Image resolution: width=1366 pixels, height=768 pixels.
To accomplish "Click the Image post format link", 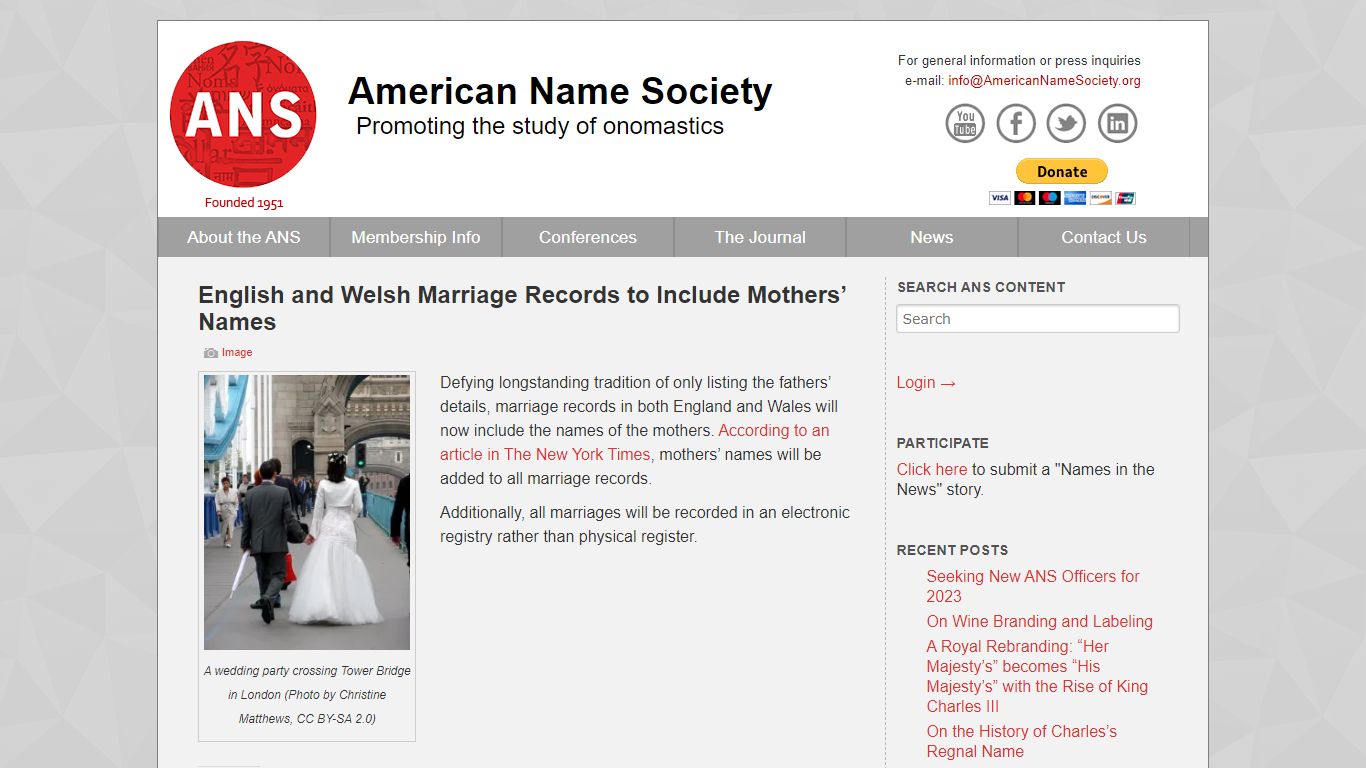I will pos(237,352).
